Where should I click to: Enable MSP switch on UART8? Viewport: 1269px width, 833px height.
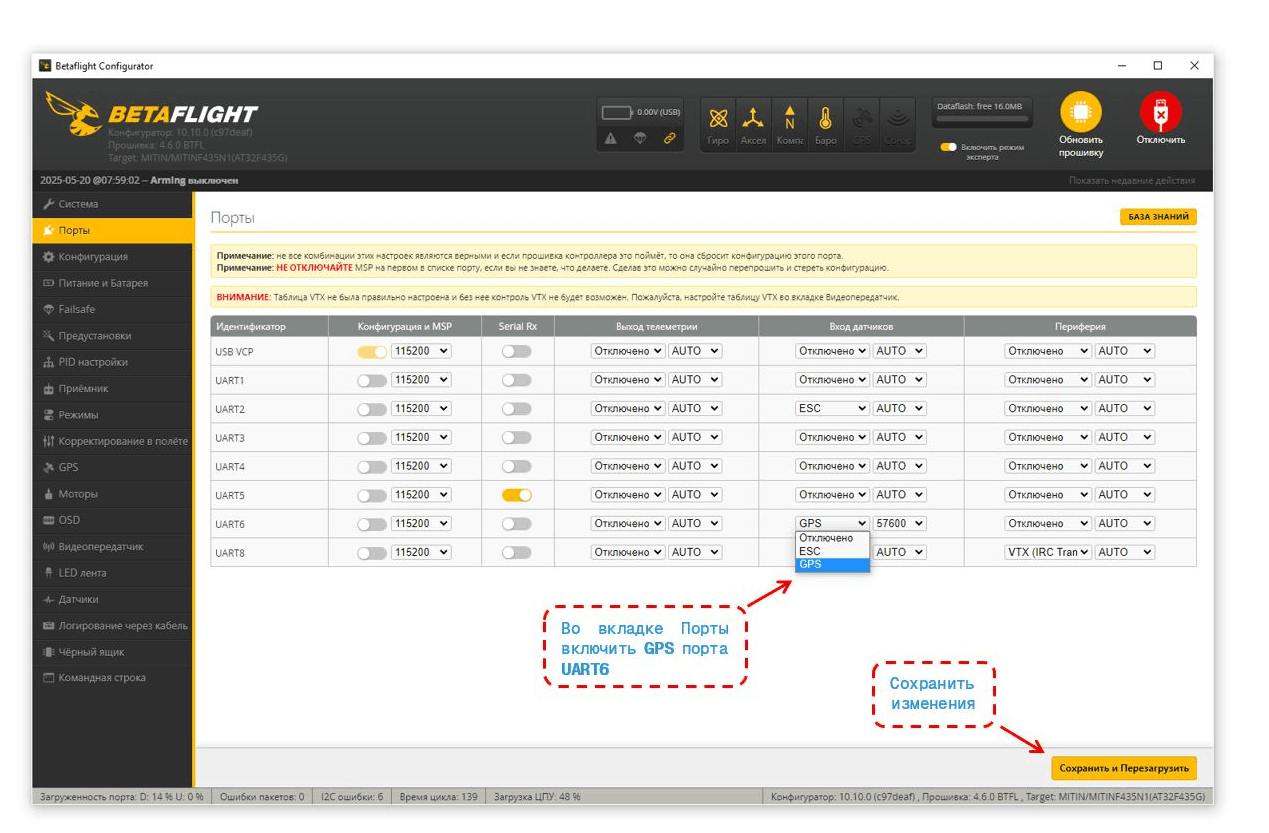(372, 553)
